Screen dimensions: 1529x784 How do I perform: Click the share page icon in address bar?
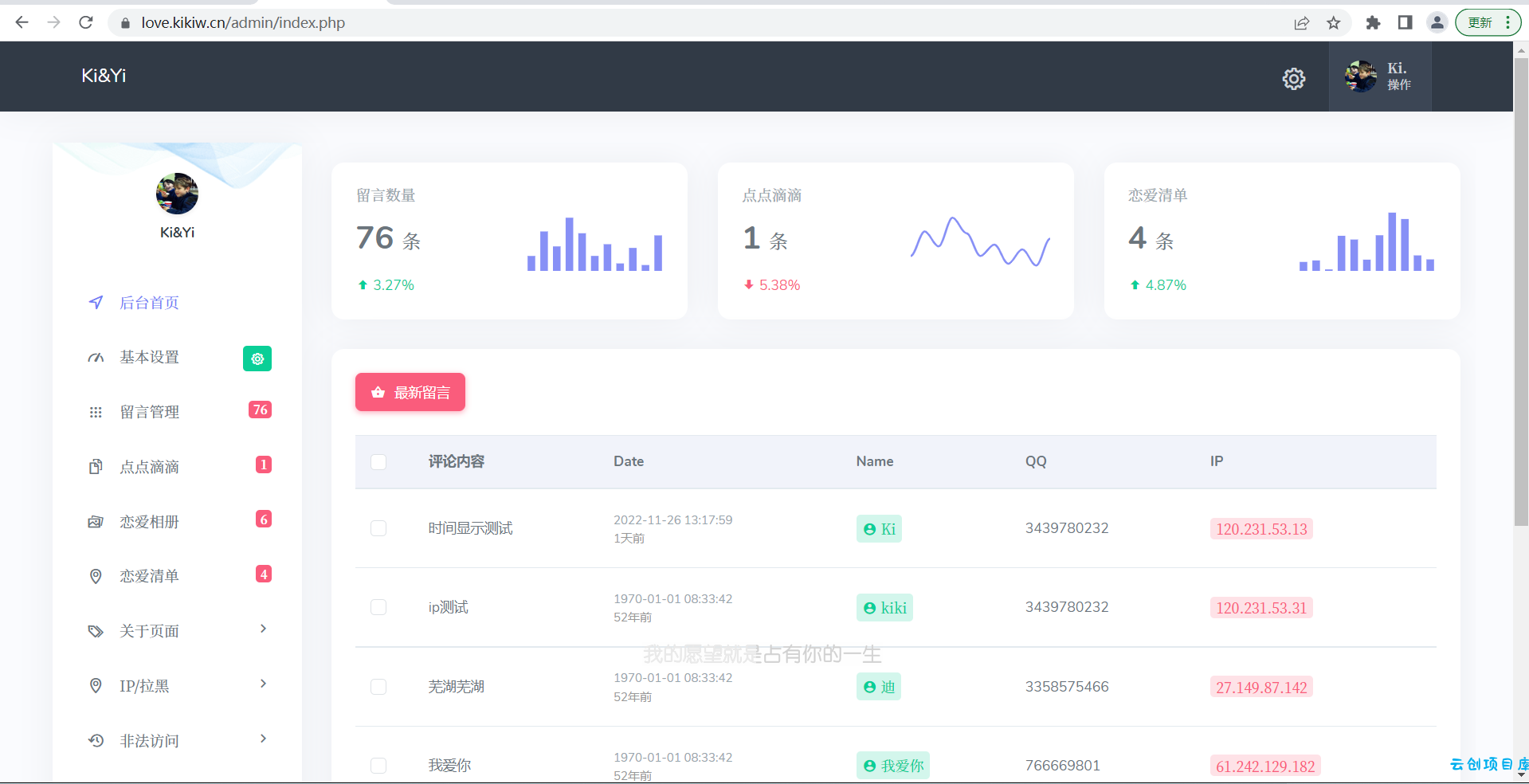coord(1301,22)
